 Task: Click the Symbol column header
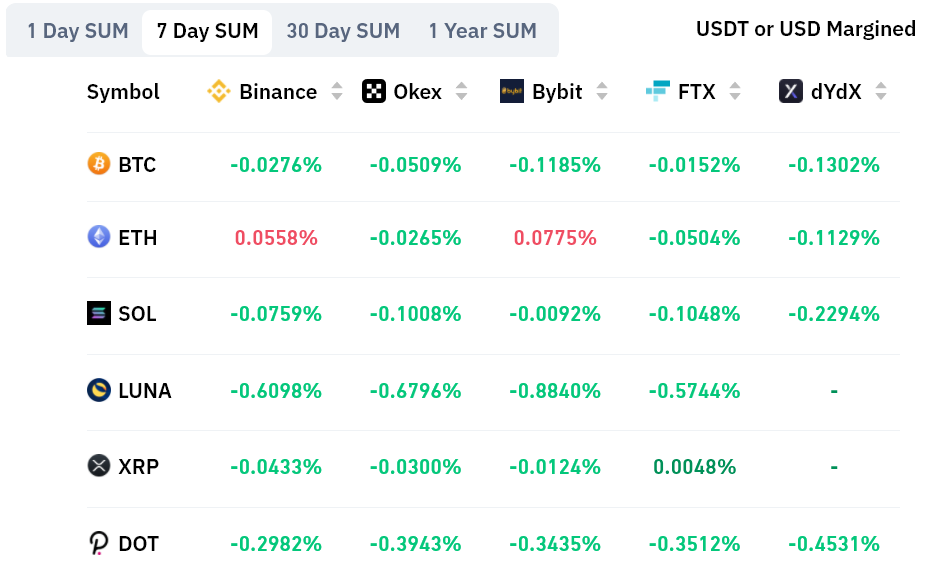[123, 92]
